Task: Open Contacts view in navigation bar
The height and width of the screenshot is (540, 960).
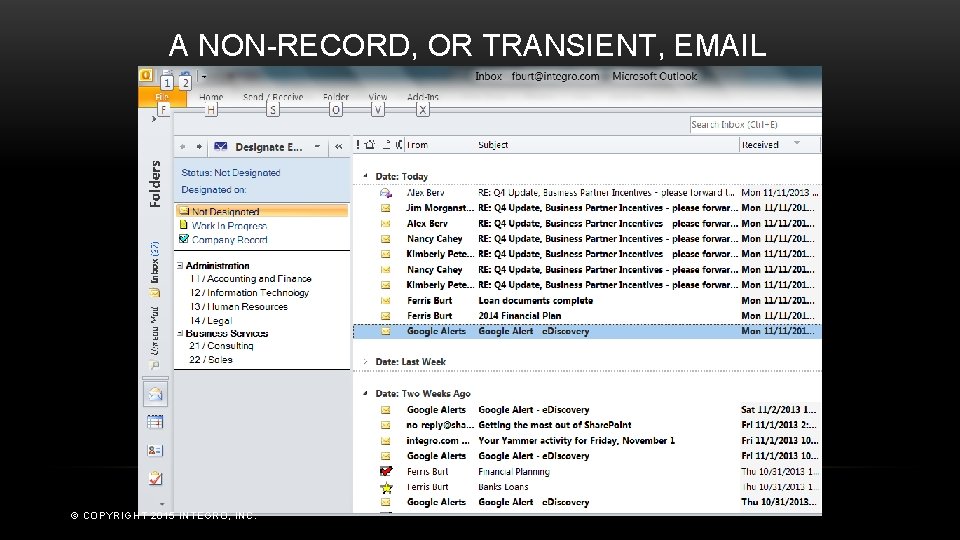Action: tap(156, 451)
